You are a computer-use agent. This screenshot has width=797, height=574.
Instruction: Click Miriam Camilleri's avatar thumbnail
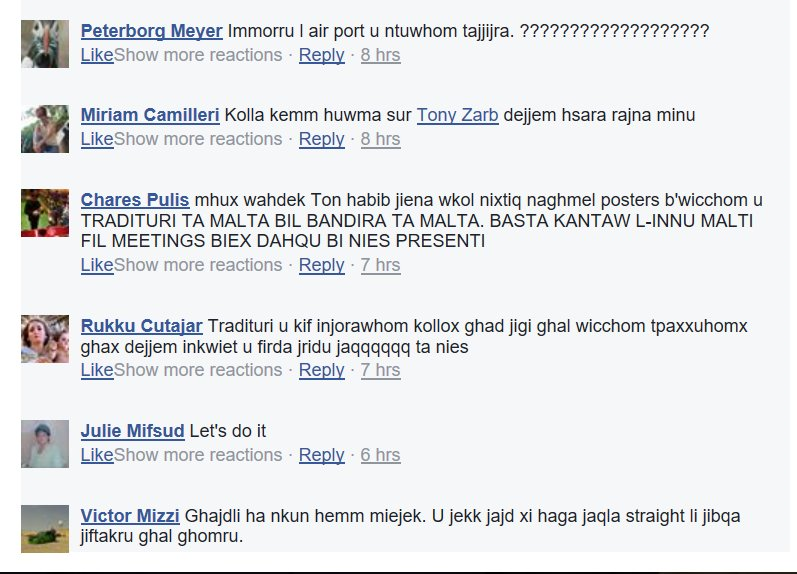point(45,129)
